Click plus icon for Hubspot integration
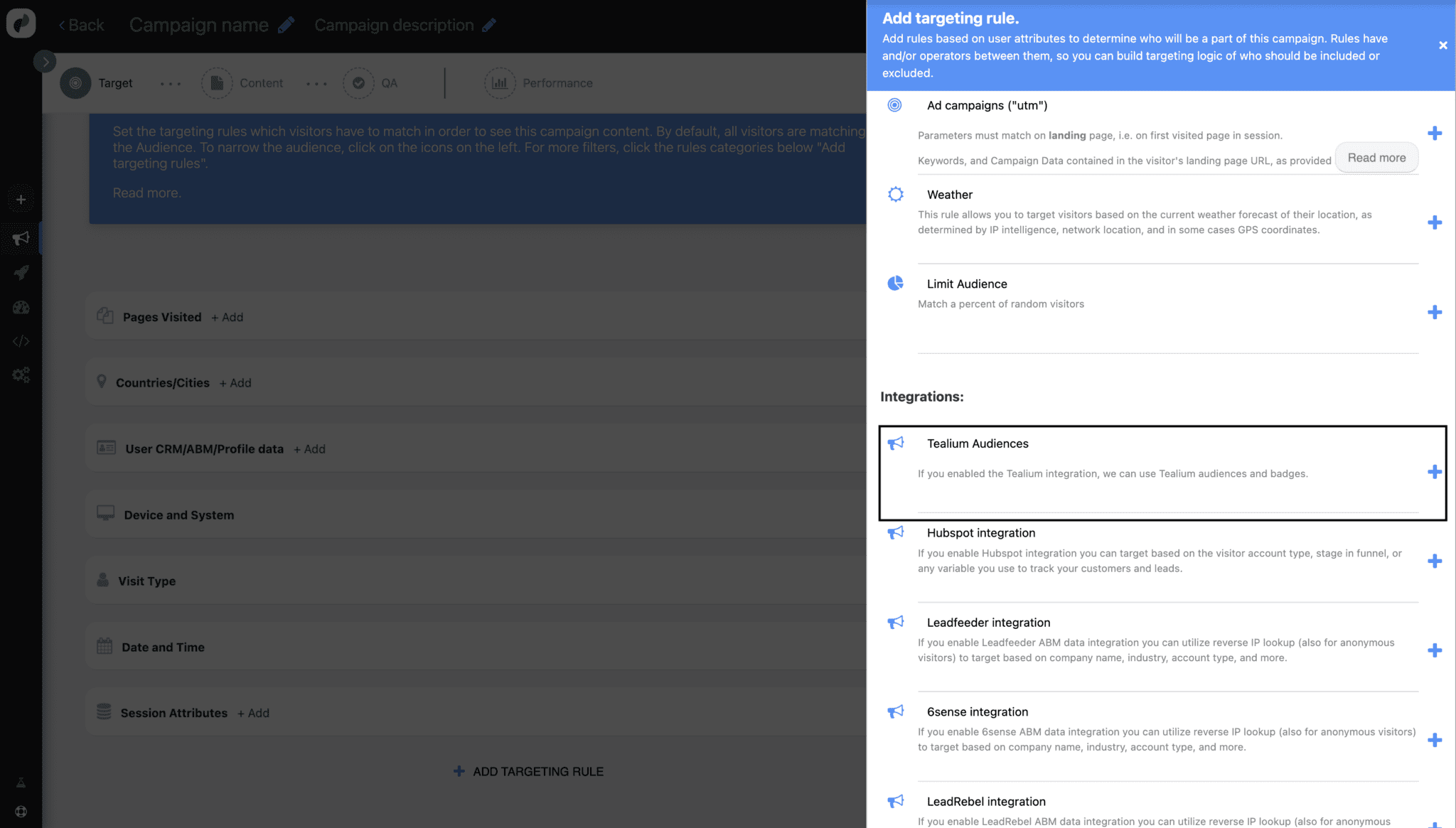The height and width of the screenshot is (828, 1456). [x=1435, y=561]
